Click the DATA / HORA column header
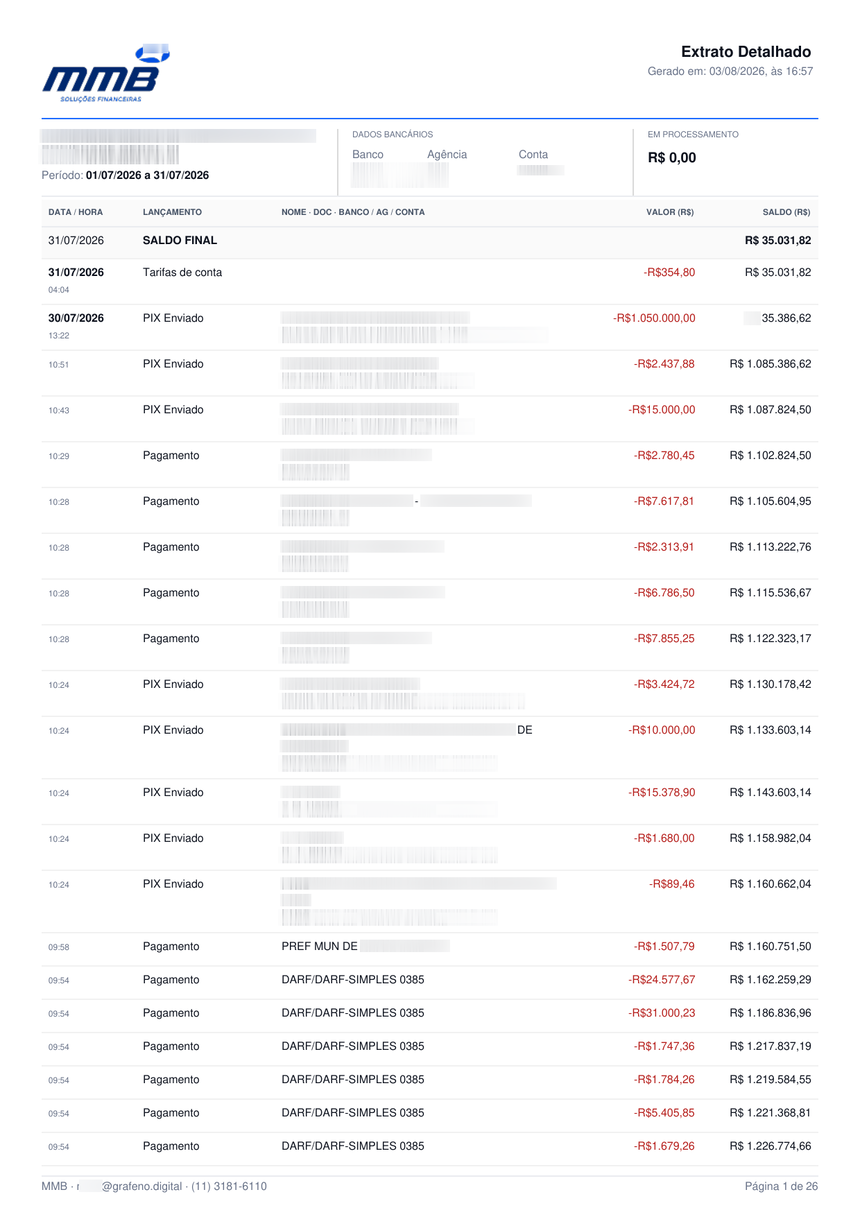 [x=75, y=212]
